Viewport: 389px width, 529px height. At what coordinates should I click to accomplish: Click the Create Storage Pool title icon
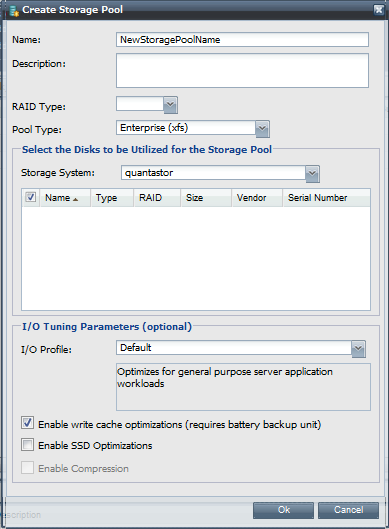tap(14, 10)
